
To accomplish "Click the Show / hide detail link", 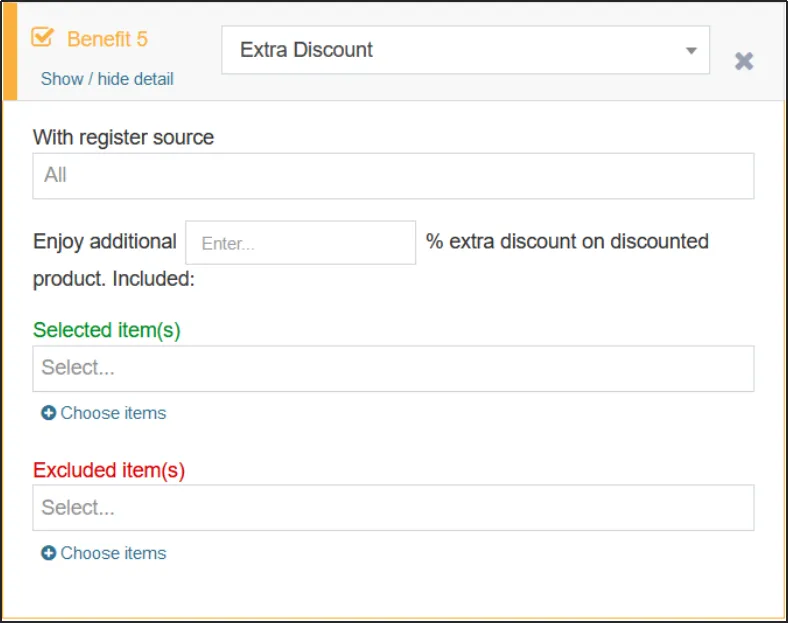I will (107, 79).
